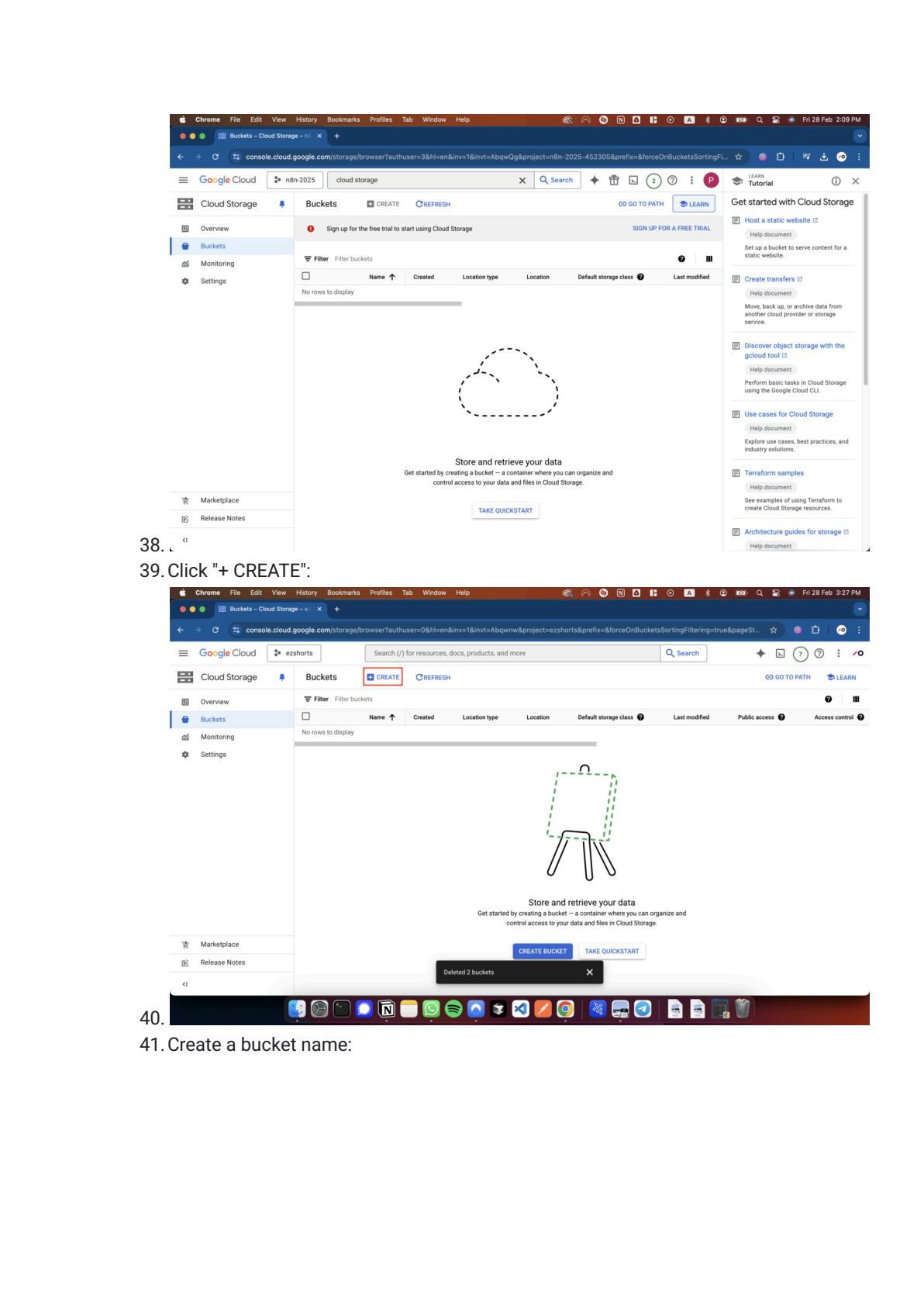Click the LEARN link in lower screenshot
Viewport: 924px width, 1306px height.
(x=841, y=677)
